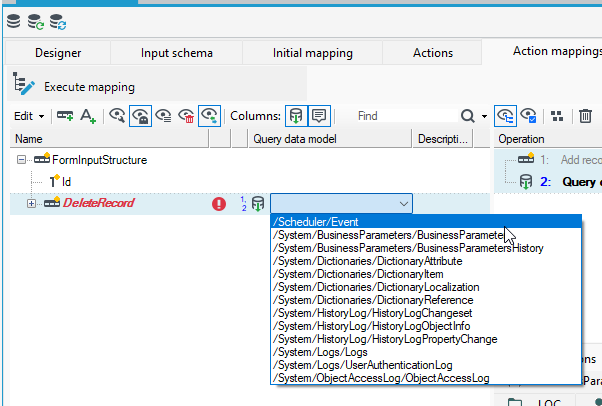
Task: Switch to the Actions tab
Action: [x=433, y=53]
